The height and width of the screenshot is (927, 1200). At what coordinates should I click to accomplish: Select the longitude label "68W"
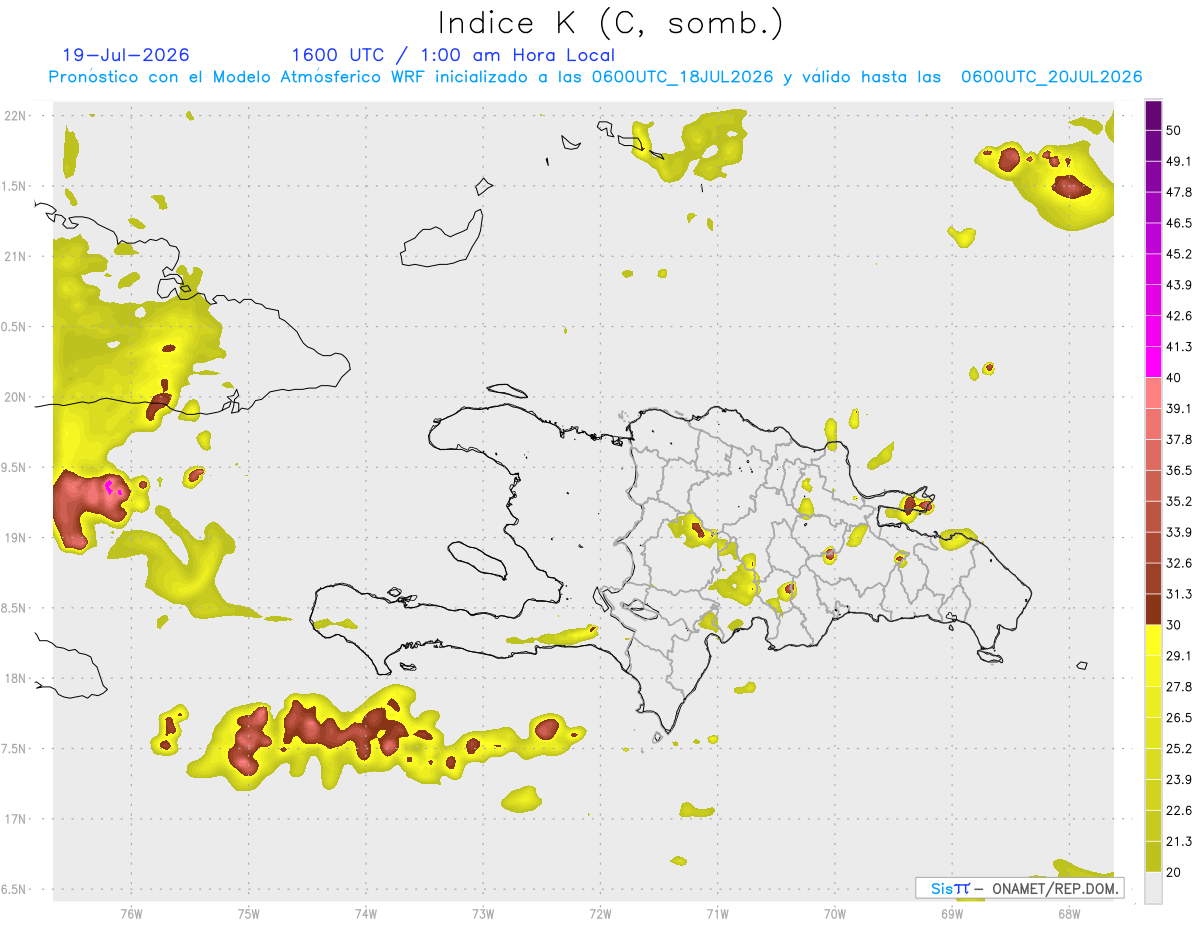click(1069, 913)
